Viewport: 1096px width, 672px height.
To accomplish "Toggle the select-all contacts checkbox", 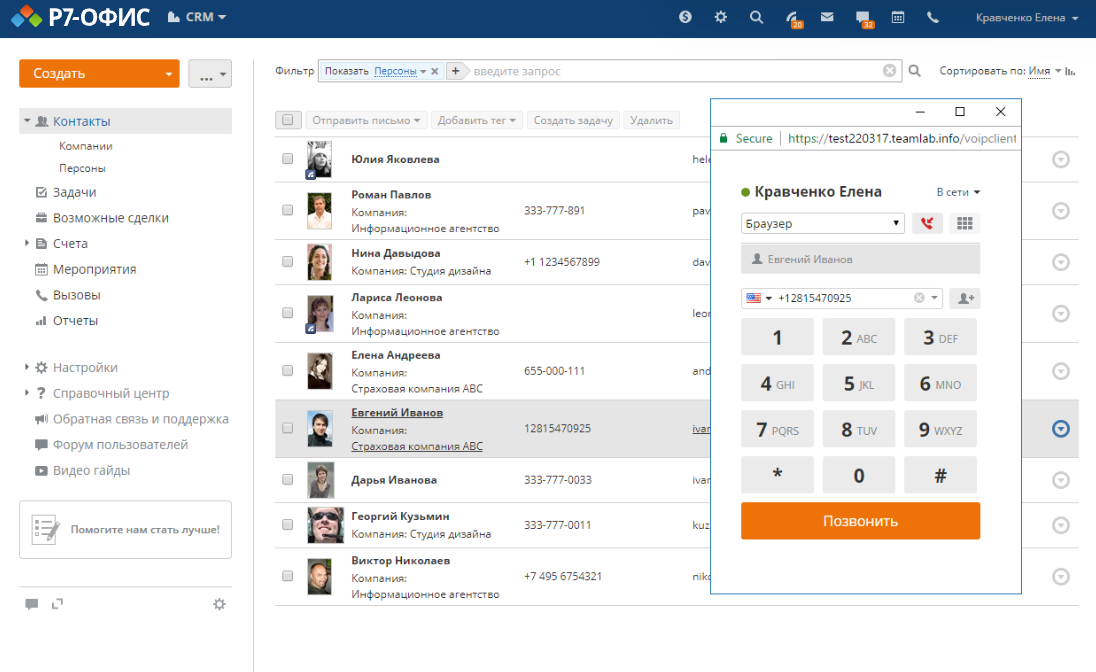I will [x=288, y=120].
